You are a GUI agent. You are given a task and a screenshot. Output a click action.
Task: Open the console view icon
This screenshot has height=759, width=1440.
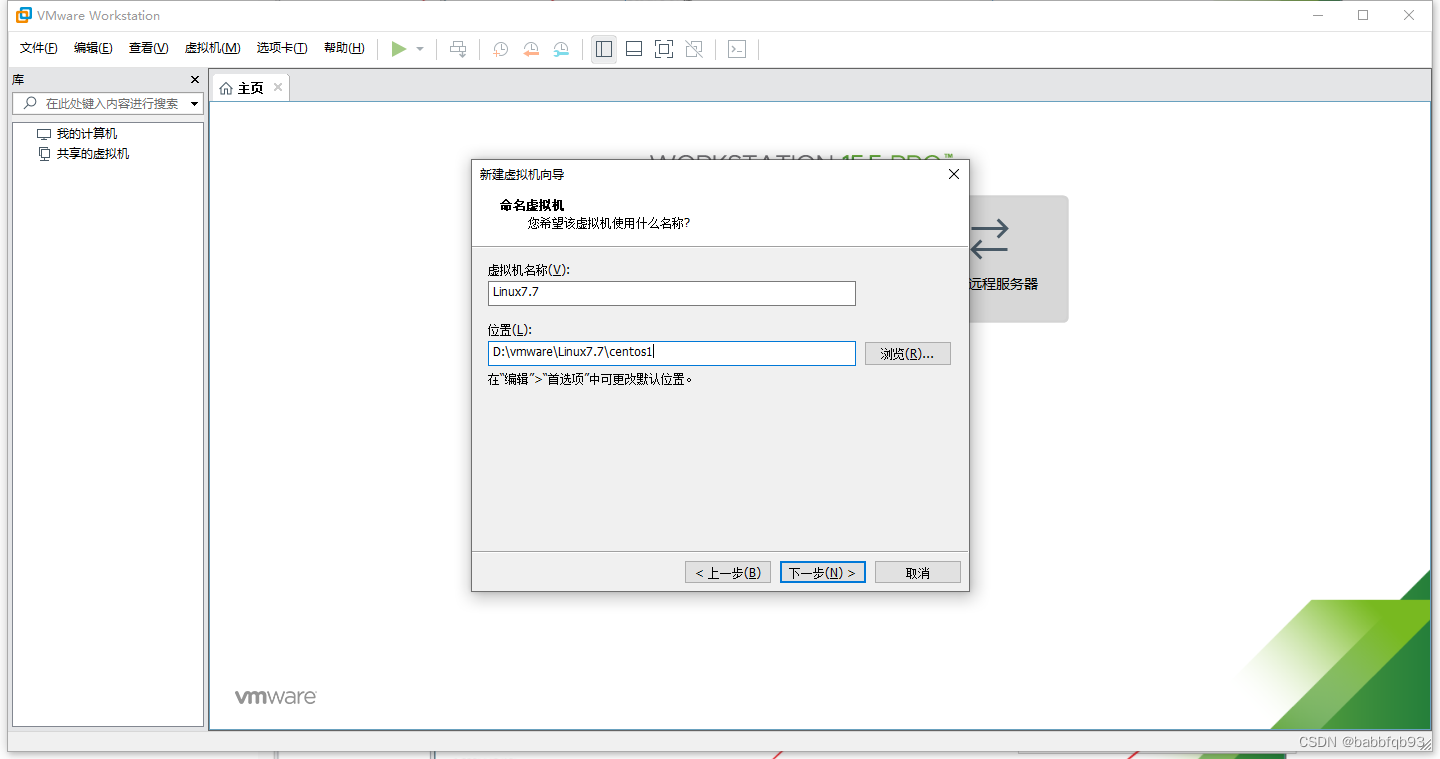(x=737, y=49)
